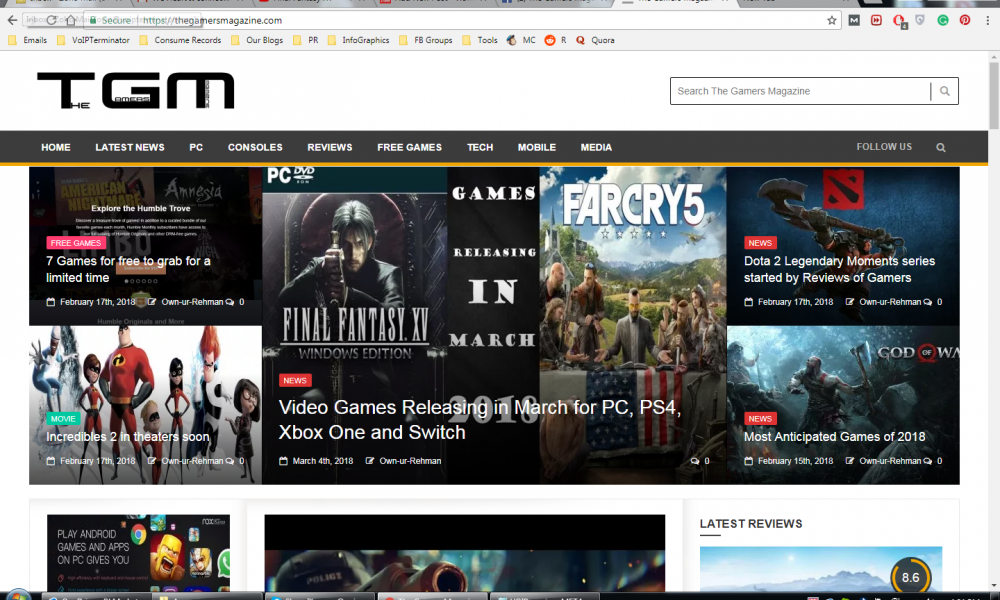Image resolution: width=1000 pixels, height=600 pixels.
Task: Click the comment icon on the March releases article
Action: coord(695,461)
